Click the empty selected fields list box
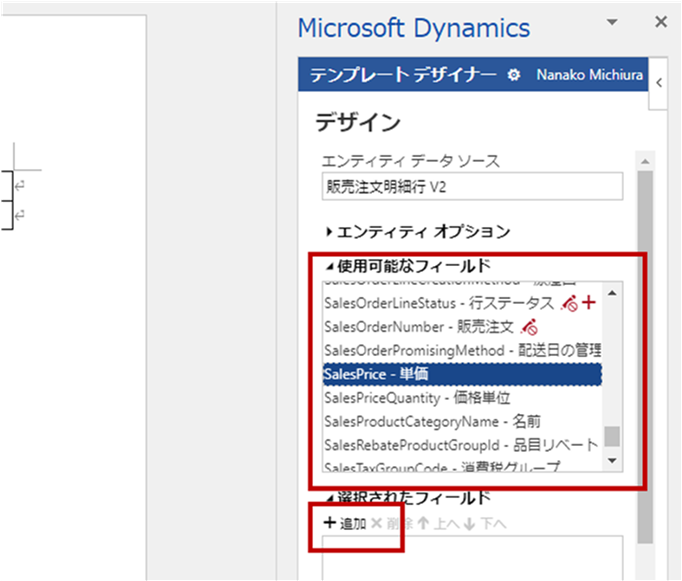 pyautogui.click(x=472, y=558)
